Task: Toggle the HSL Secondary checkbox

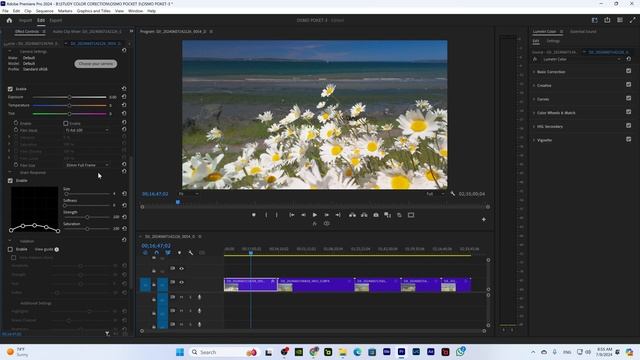Action: click(629, 125)
